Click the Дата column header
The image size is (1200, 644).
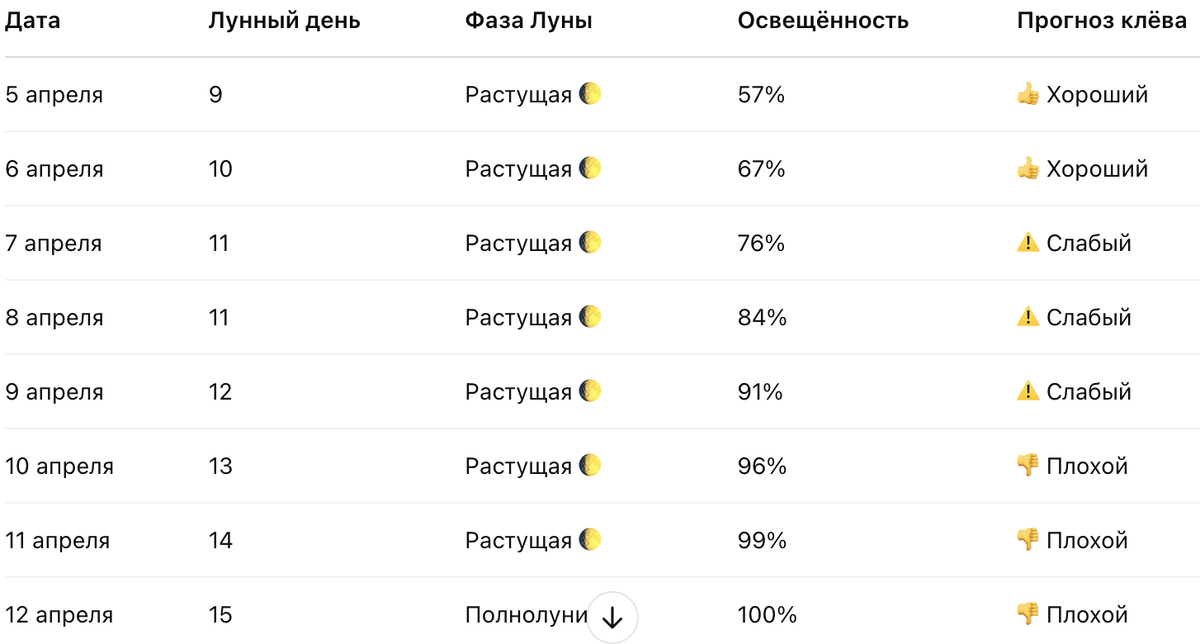[x=33, y=21]
